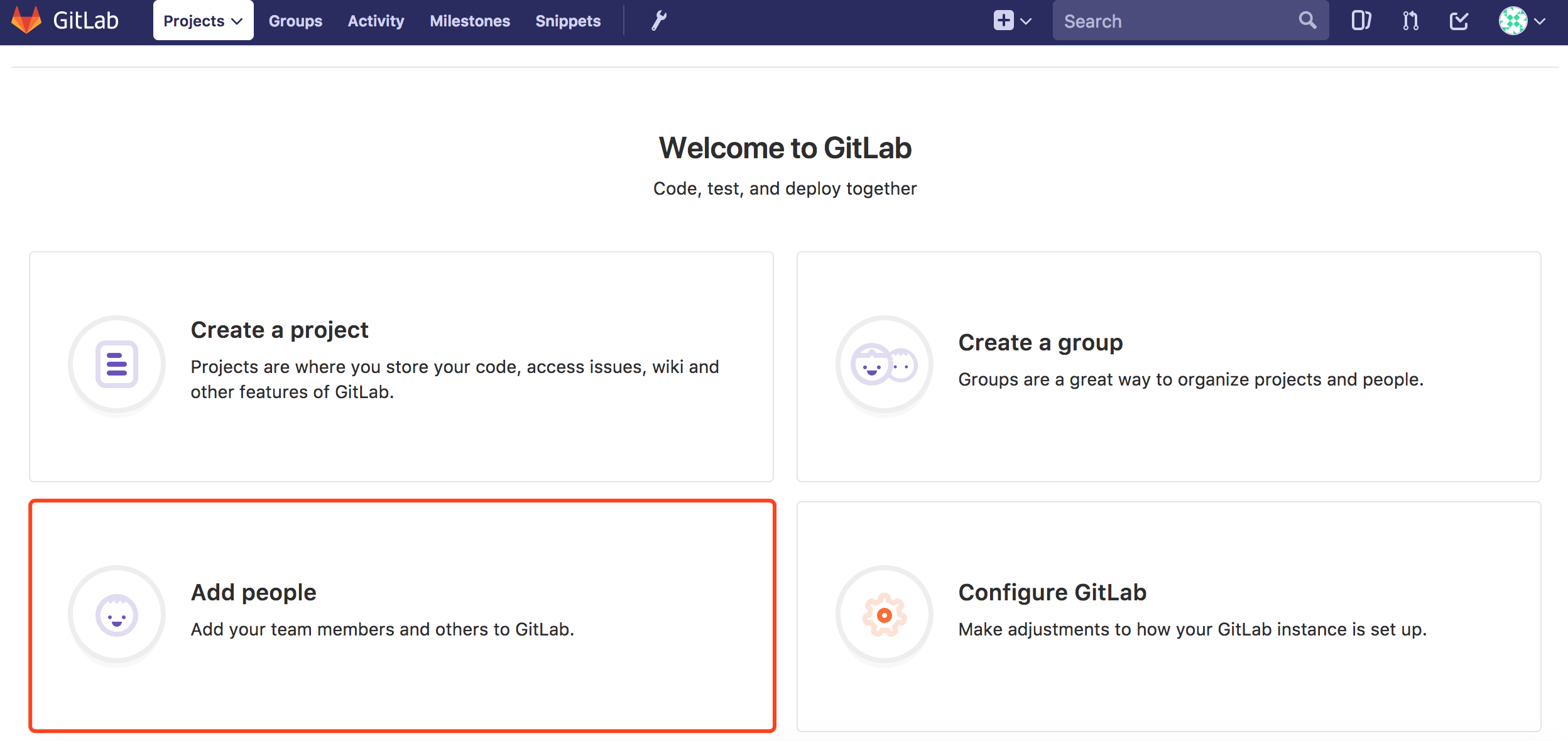Screen dimensions: 1568x741
Task: Click the Configure GitLab heading
Action: pyautogui.click(x=1052, y=592)
